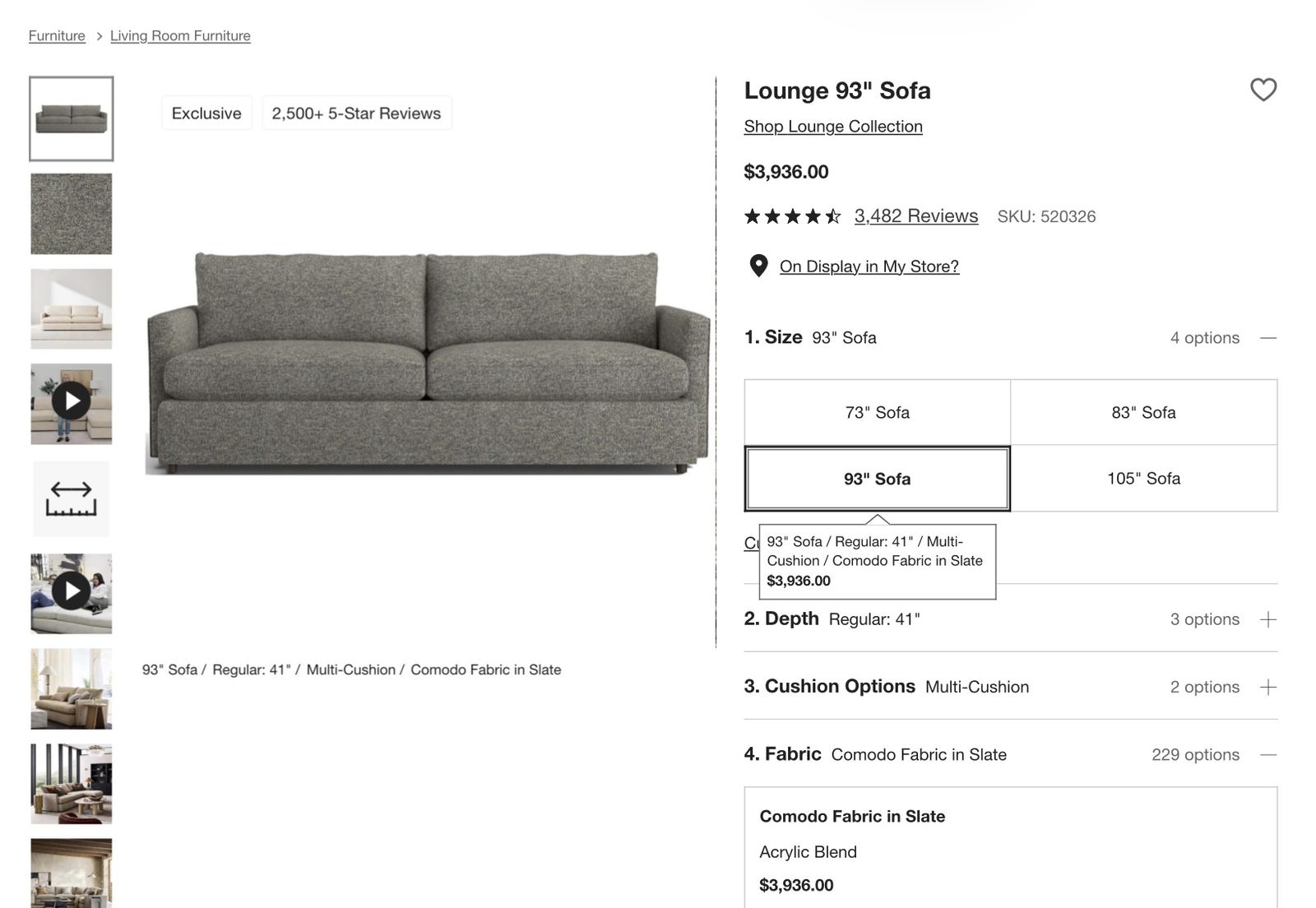Go to Living Room Furniture breadcrumb

pos(180,35)
